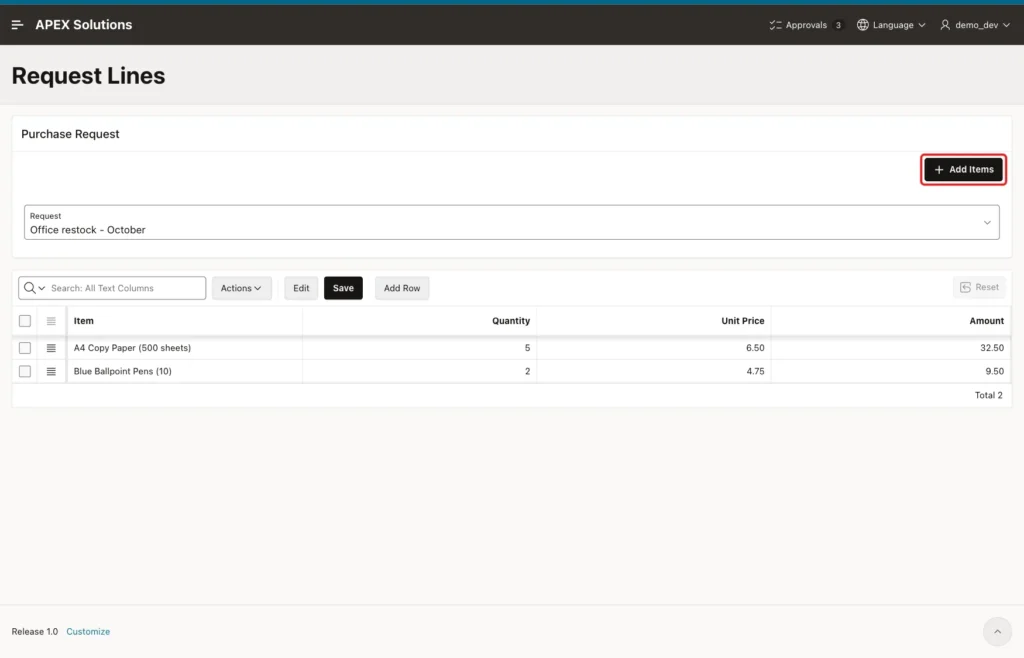Click the Approvals count badge 3
This screenshot has height=658, width=1024.
pyautogui.click(x=838, y=25)
